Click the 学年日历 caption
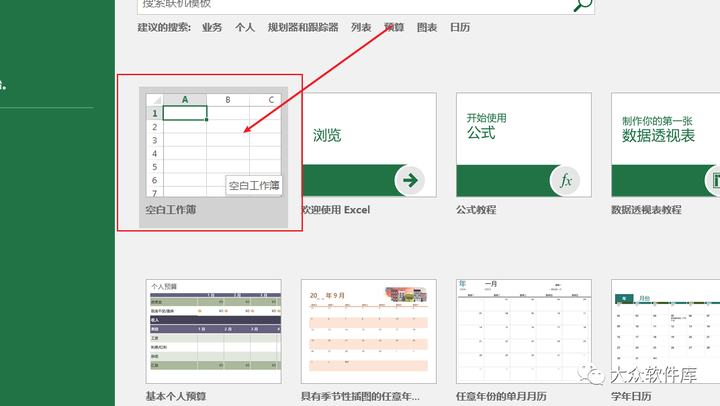Image resolution: width=720 pixels, height=406 pixels. pyautogui.click(x=631, y=396)
